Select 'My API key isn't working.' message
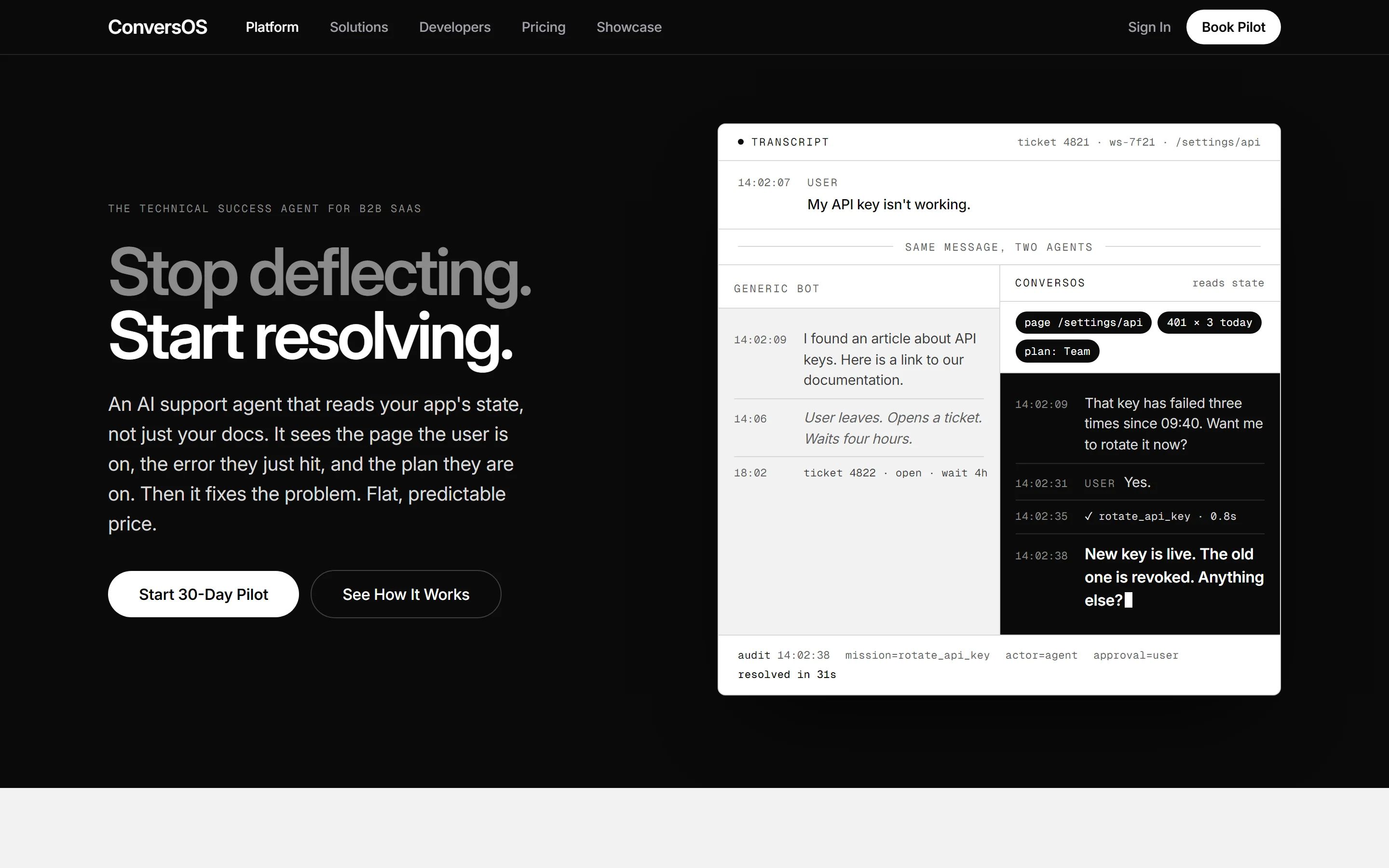1389x868 pixels. [x=888, y=204]
